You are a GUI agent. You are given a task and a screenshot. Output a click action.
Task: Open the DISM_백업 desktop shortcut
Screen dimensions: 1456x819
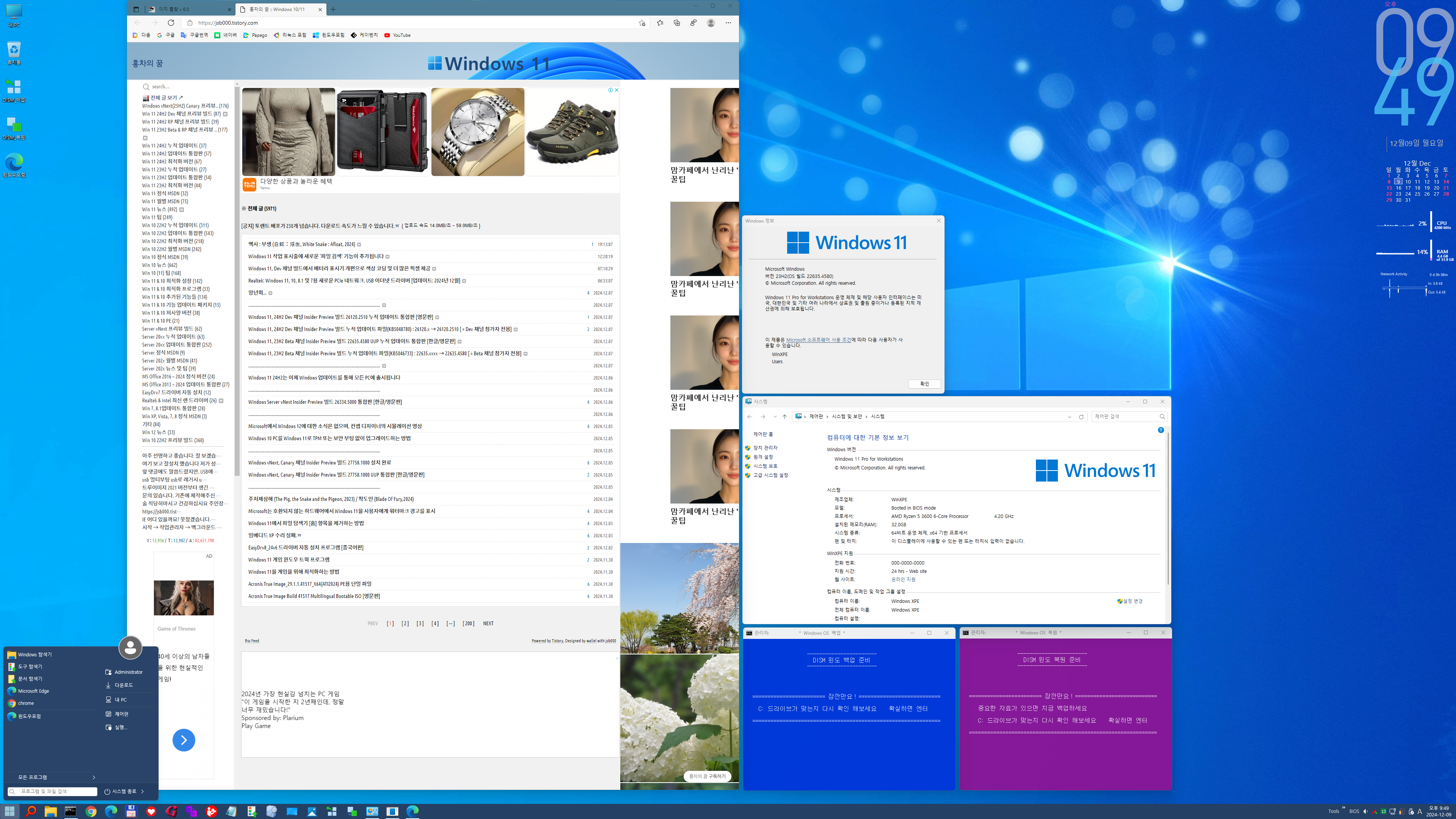coord(14,91)
